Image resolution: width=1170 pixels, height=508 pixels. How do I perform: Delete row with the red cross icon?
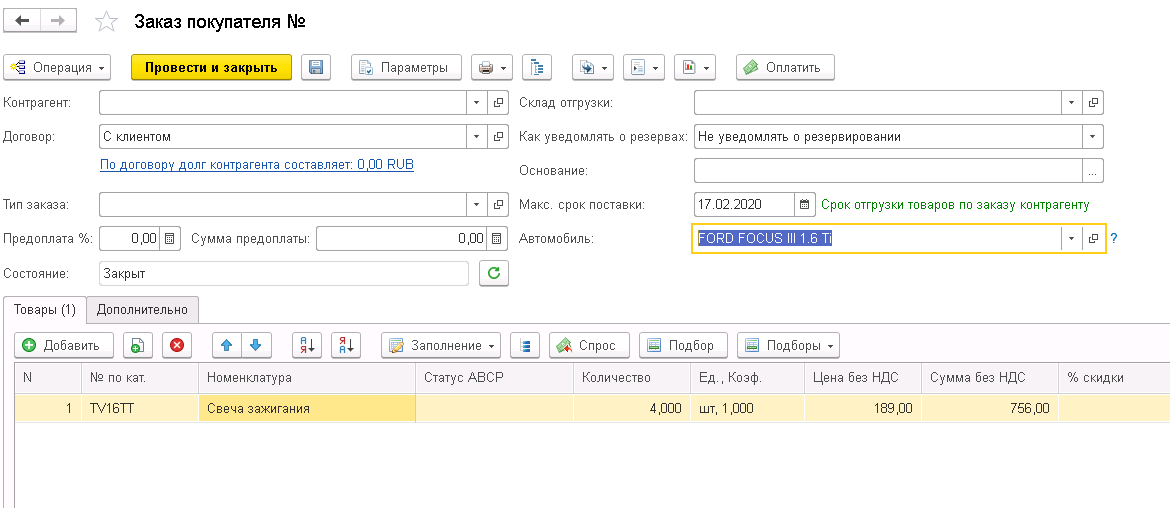coord(177,345)
